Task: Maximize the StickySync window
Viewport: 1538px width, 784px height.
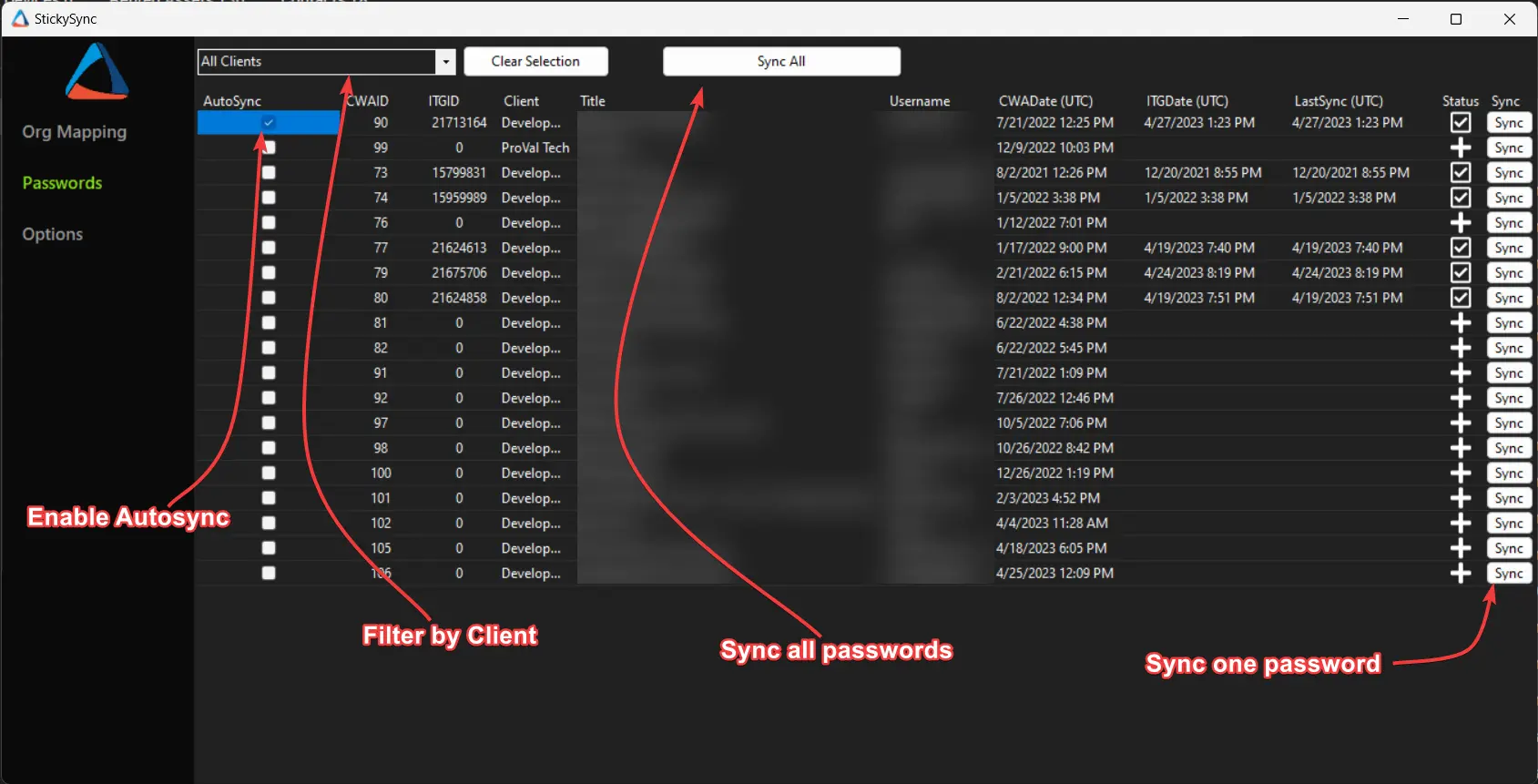Action: pyautogui.click(x=1456, y=19)
